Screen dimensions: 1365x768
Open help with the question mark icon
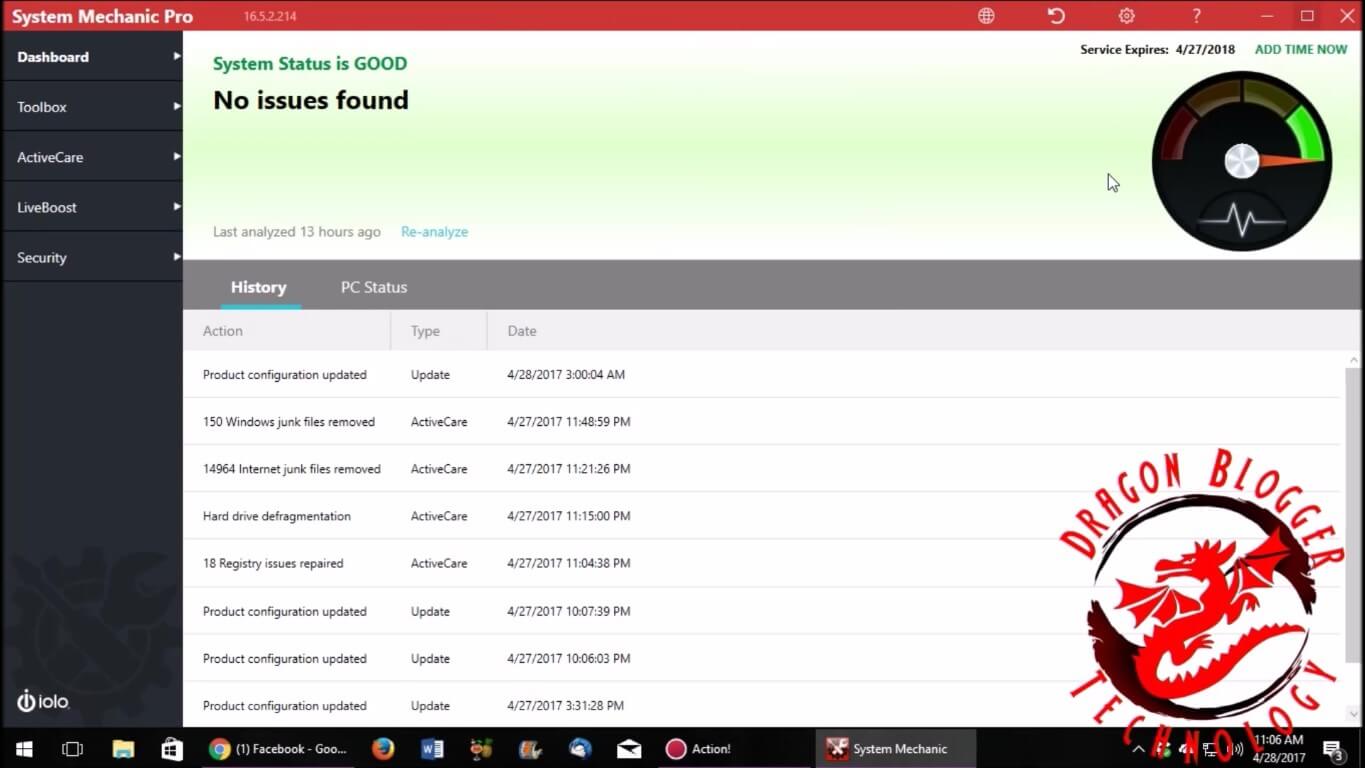pyautogui.click(x=1196, y=16)
